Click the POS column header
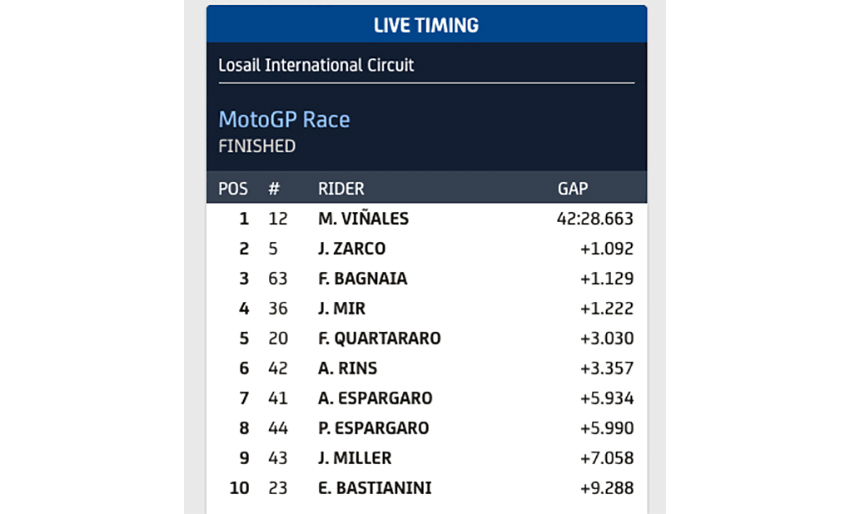The image size is (850, 514). [233, 188]
